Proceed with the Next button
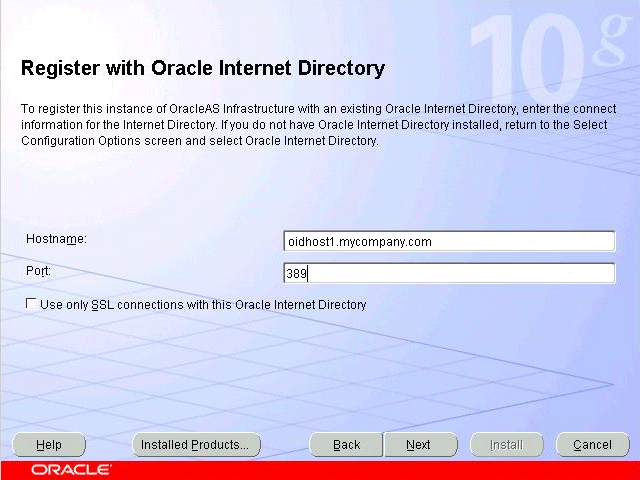 pyautogui.click(x=420, y=444)
